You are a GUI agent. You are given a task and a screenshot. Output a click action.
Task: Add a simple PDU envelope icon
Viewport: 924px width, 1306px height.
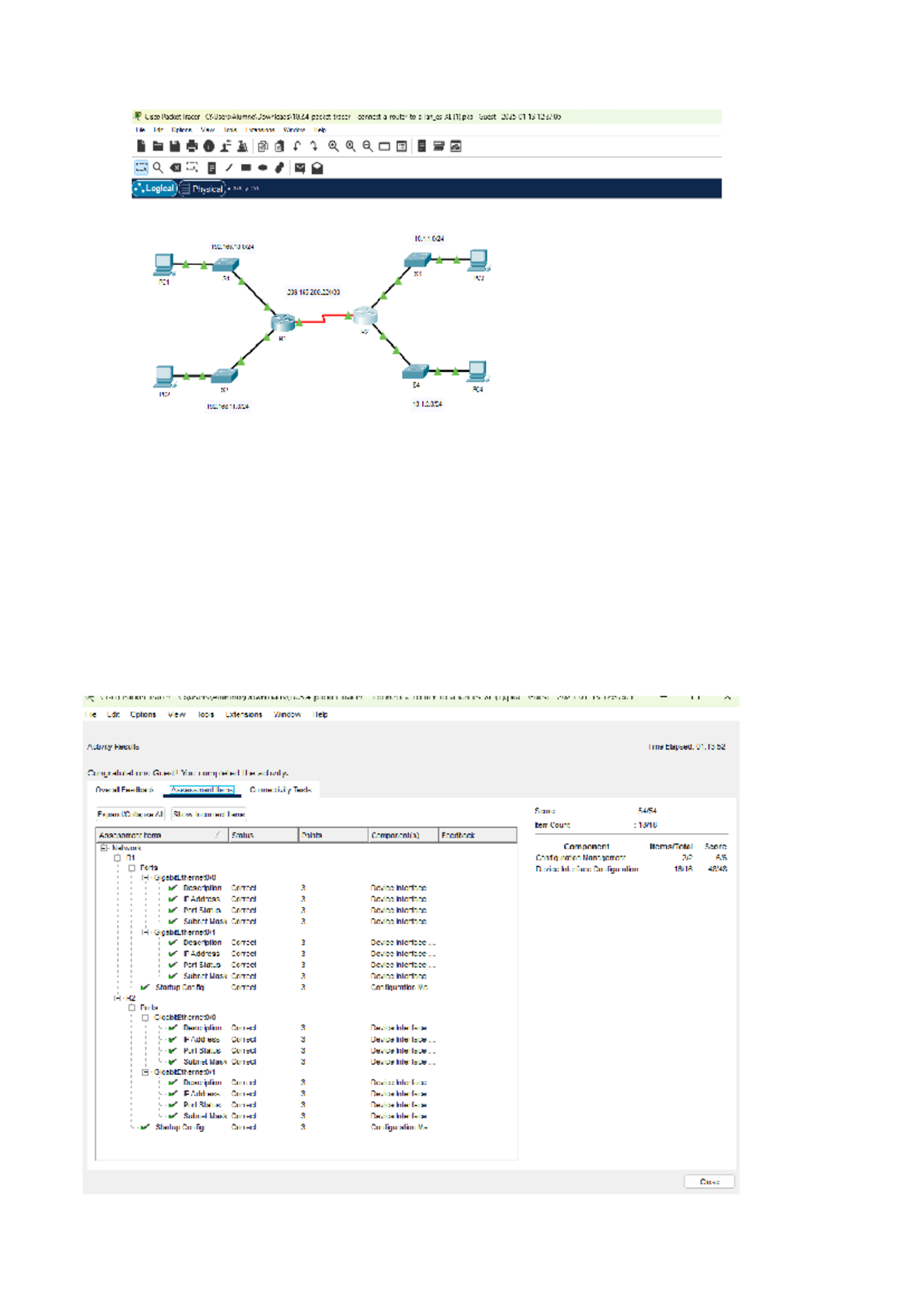point(300,167)
